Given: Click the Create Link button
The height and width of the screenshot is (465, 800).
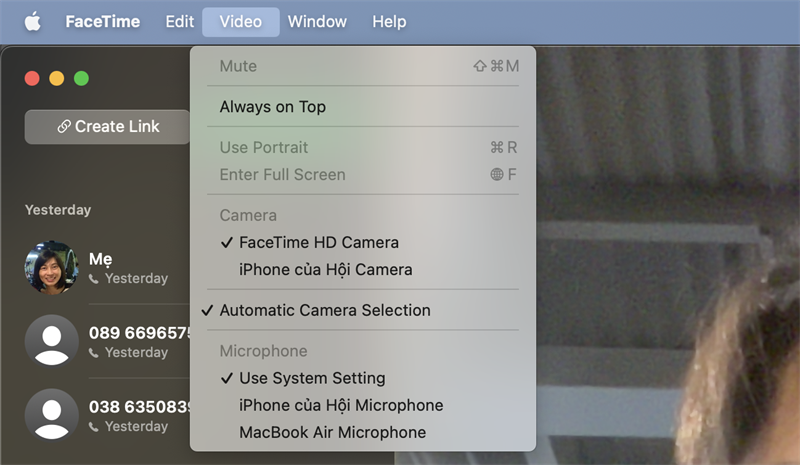Looking at the screenshot, I should coord(107,127).
